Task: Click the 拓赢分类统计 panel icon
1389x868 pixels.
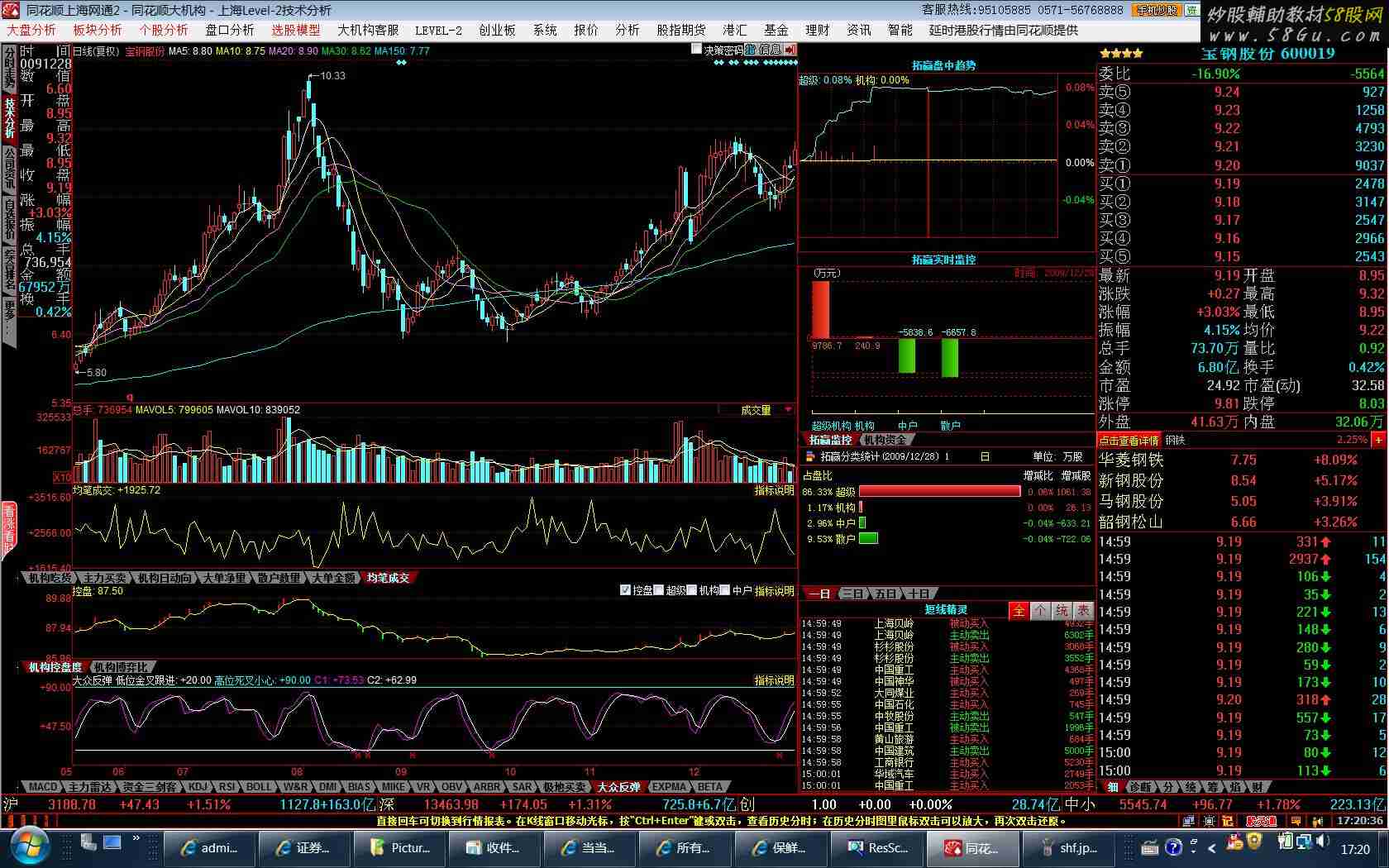Action: point(811,456)
